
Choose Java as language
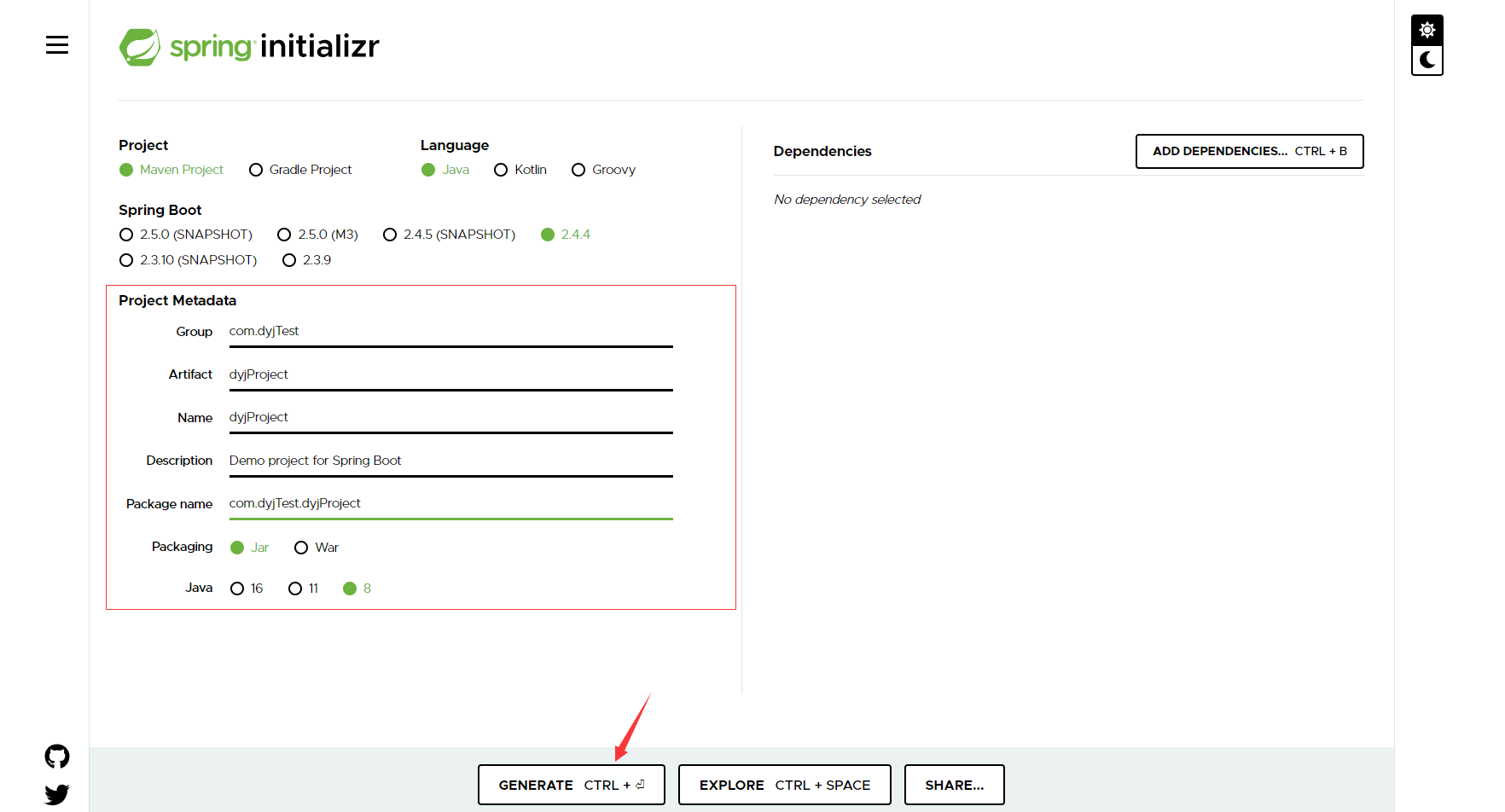[x=445, y=170]
